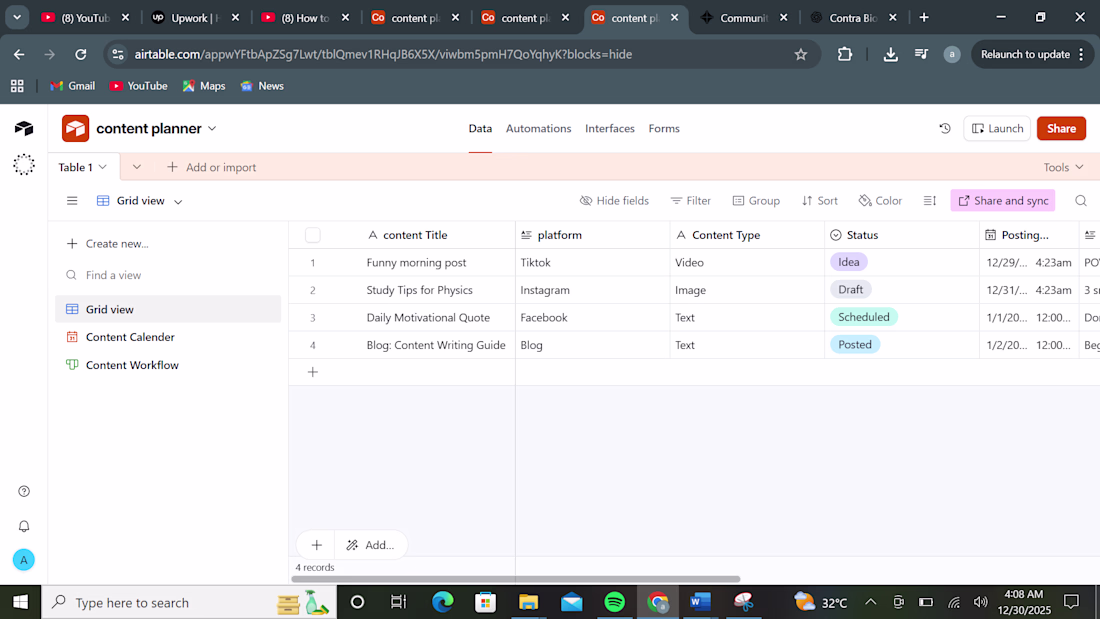Open the account avatar in the sidebar
Viewport: 1100px width, 619px height.
(24, 560)
